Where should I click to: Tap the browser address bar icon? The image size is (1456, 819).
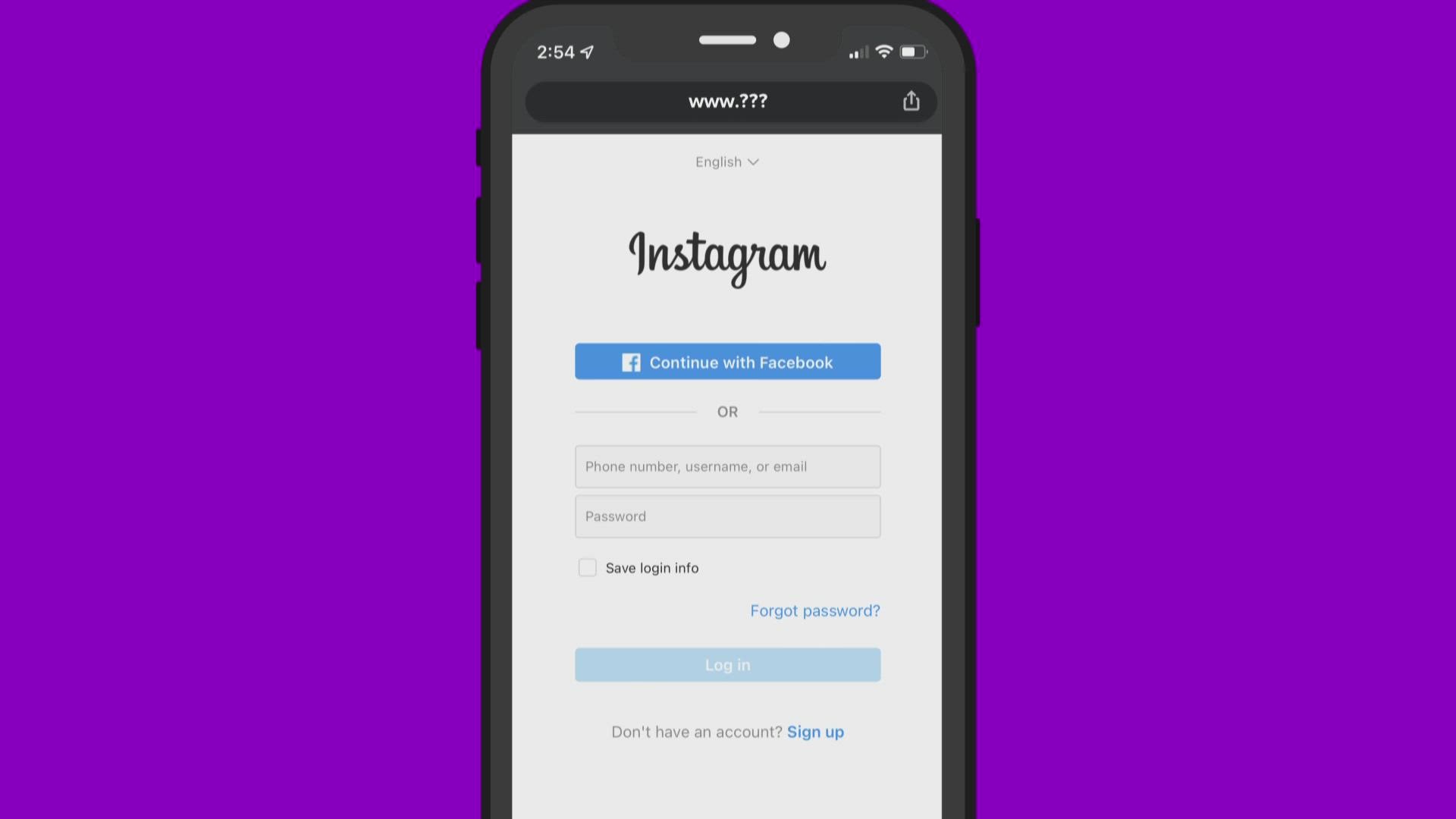click(x=728, y=100)
